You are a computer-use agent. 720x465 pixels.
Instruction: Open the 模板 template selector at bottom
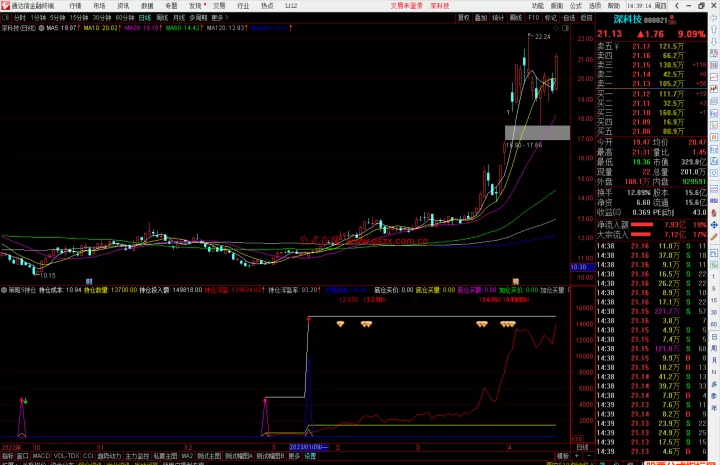click(x=563, y=456)
